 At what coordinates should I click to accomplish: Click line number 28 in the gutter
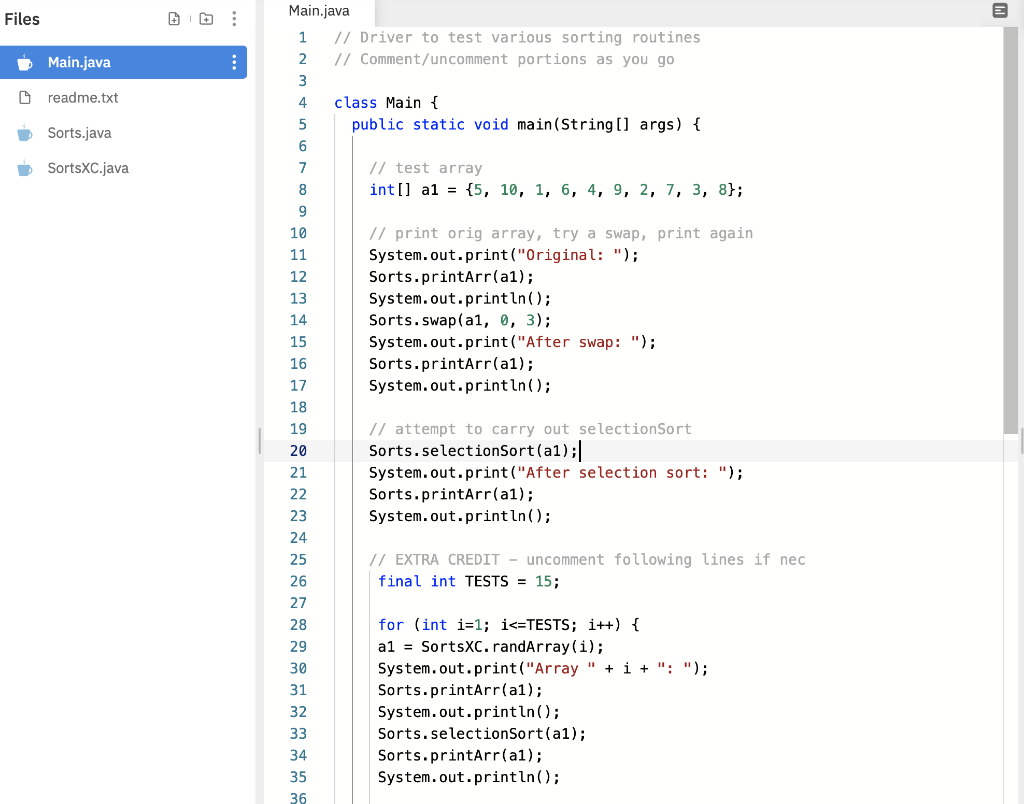pyautogui.click(x=298, y=625)
